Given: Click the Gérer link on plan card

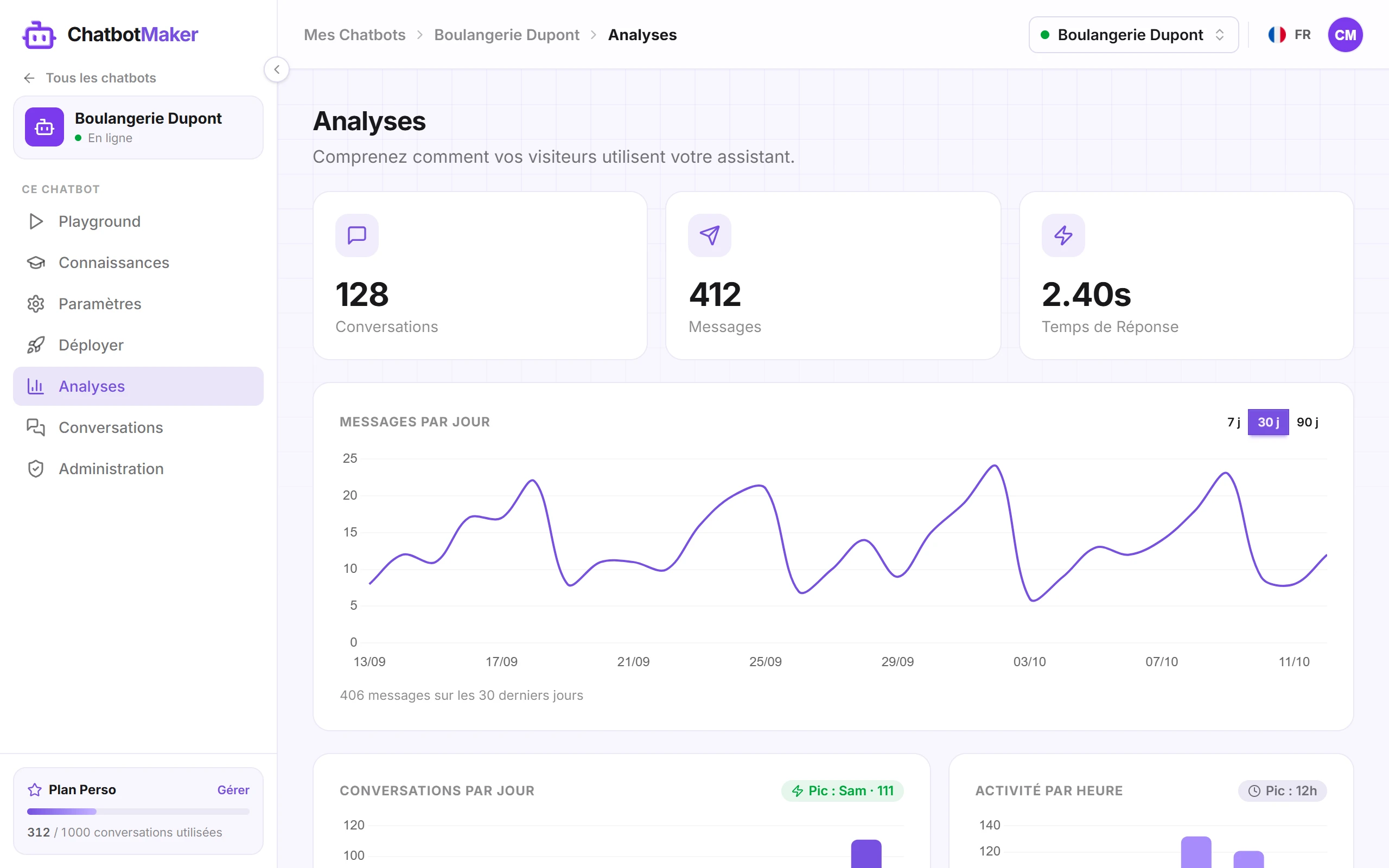Looking at the screenshot, I should (233, 790).
